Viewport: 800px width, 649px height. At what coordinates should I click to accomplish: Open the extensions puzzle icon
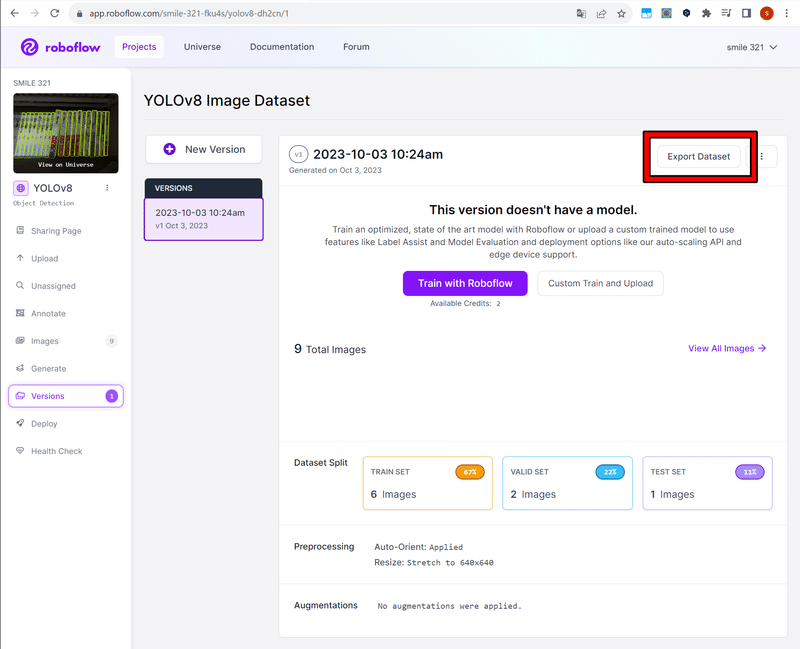(x=706, y=13)
